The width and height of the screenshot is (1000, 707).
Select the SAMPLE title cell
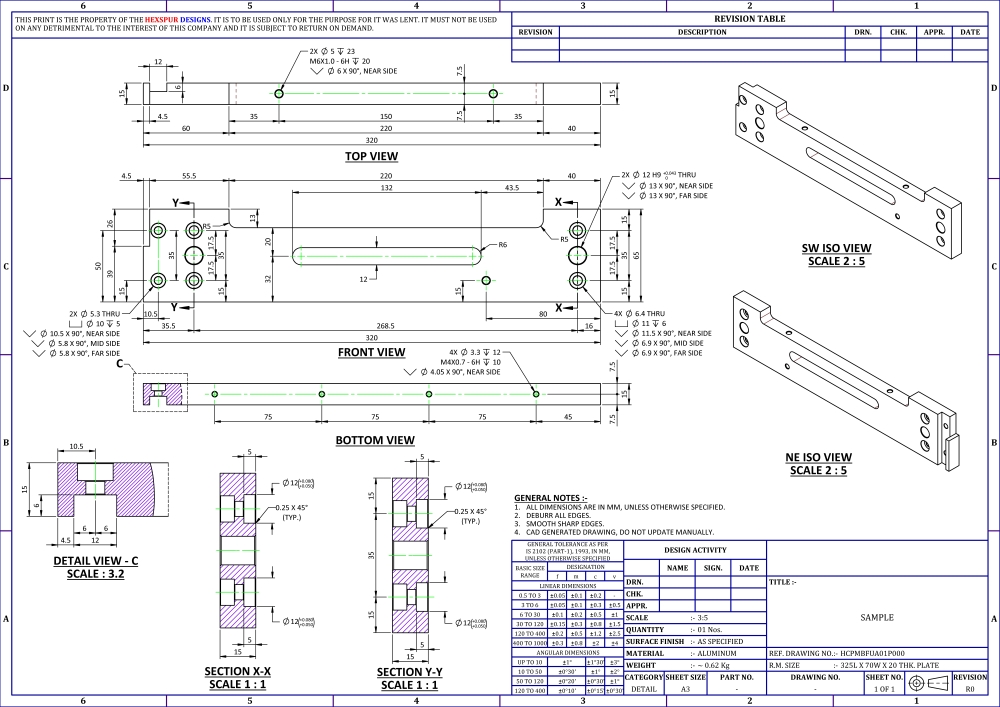876,618
